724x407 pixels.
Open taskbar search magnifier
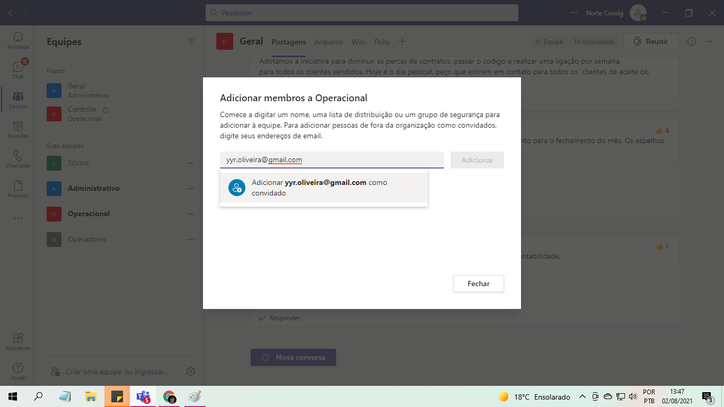coord(39,396)
